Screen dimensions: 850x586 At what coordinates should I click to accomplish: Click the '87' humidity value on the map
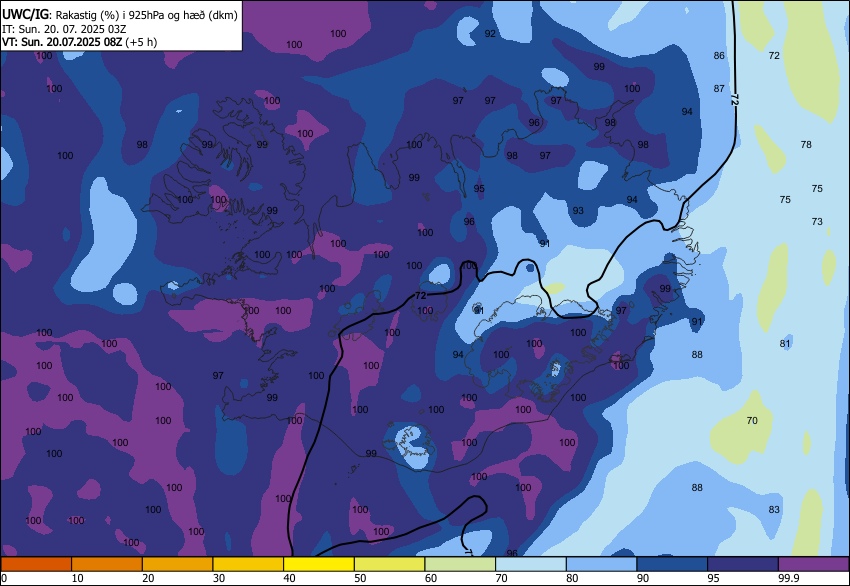tap(719, 88)
